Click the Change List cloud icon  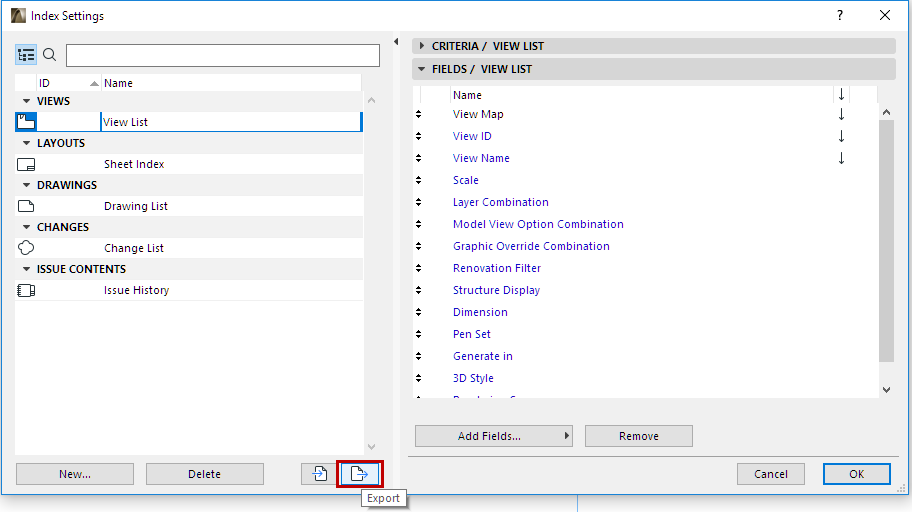point(27,248)
